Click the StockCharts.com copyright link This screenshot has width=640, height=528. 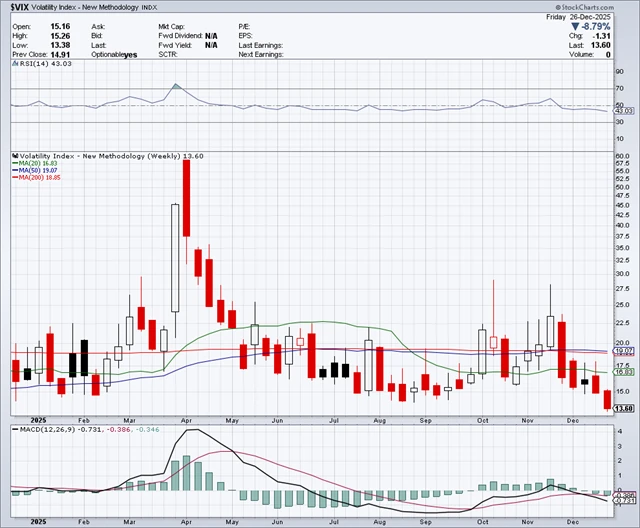click(596, 7)
